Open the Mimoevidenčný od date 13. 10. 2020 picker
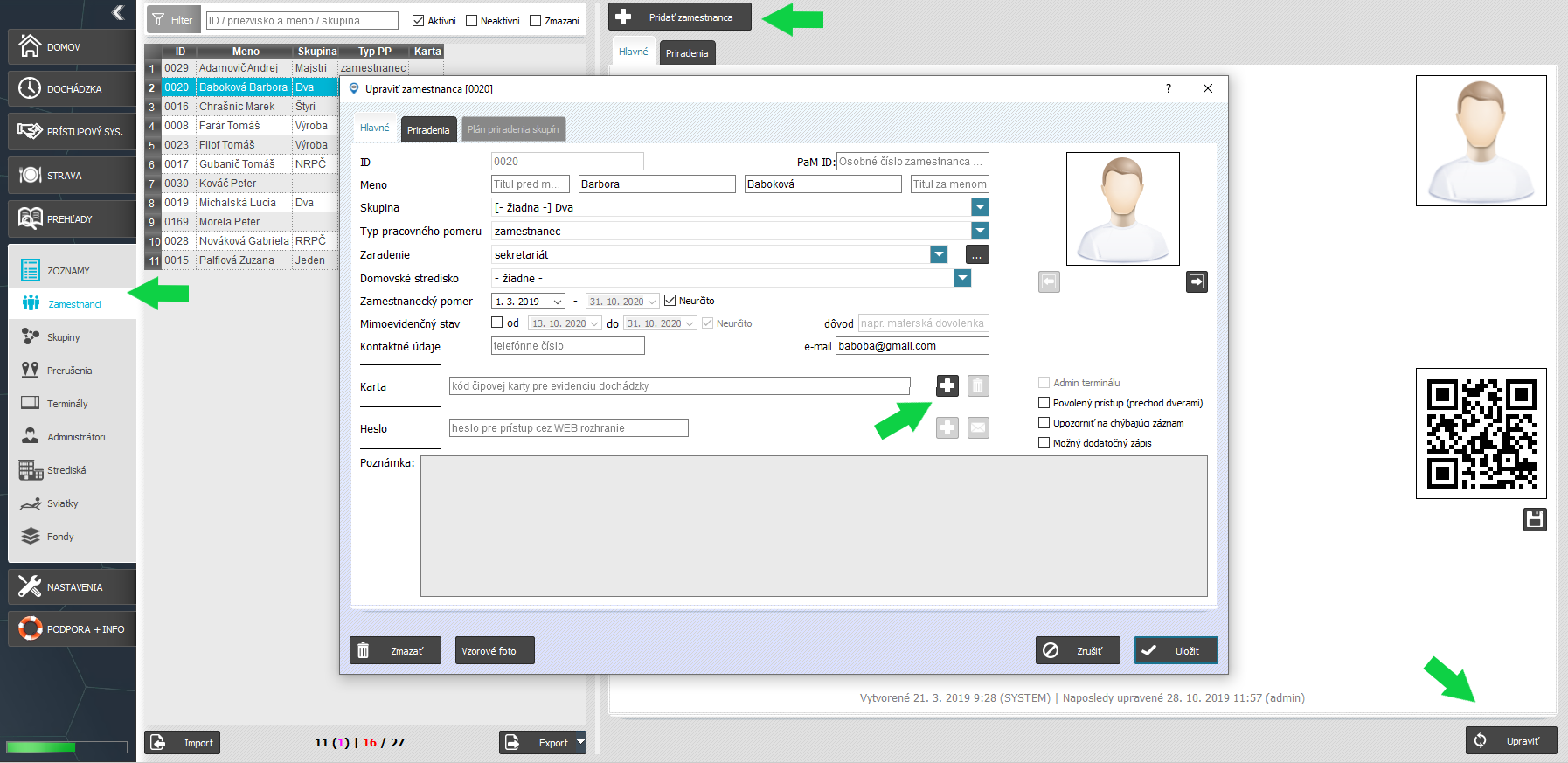 [594, 323]
